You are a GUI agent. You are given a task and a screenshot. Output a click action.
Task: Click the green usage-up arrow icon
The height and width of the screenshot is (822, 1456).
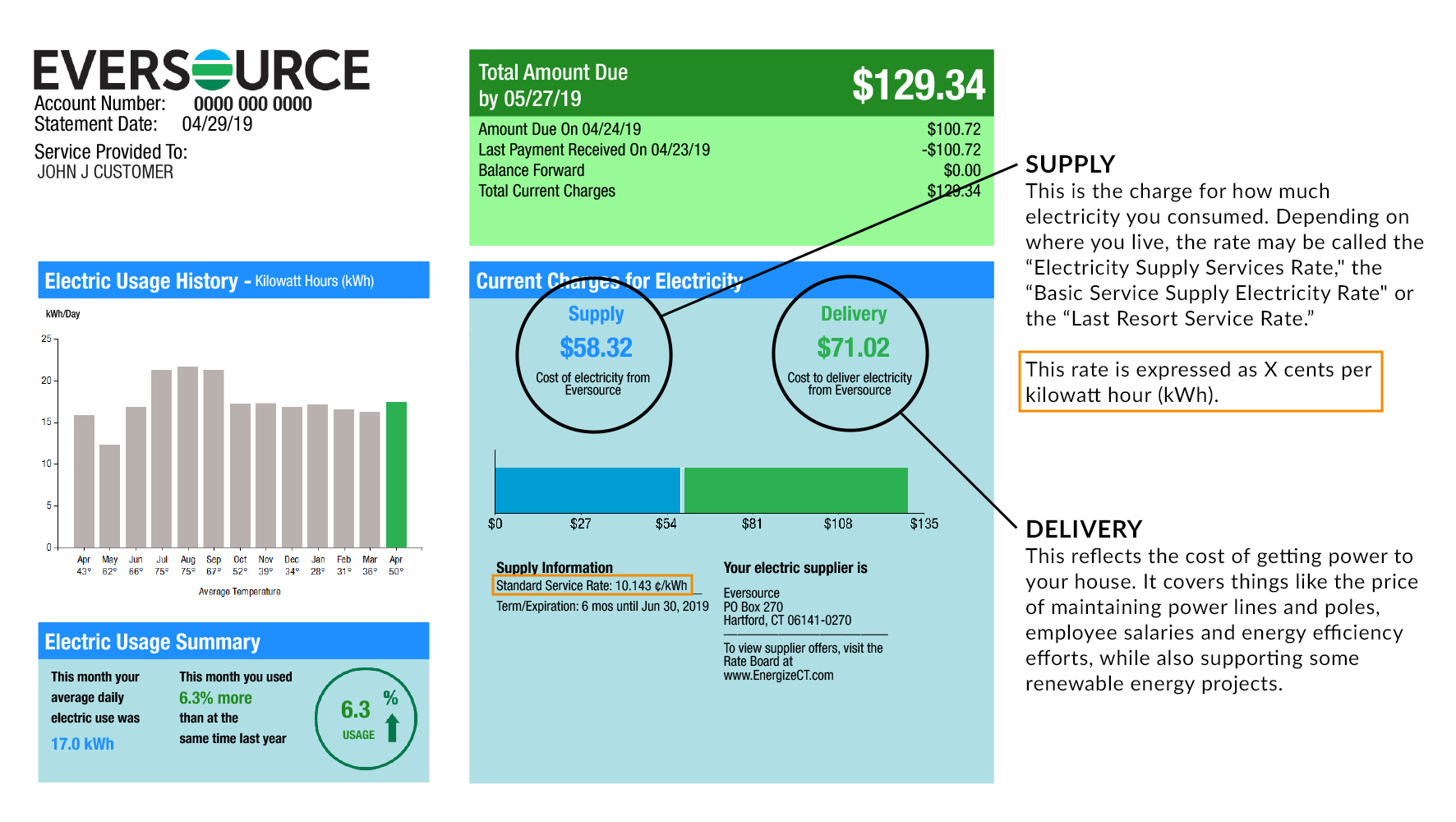pos(392,727)
